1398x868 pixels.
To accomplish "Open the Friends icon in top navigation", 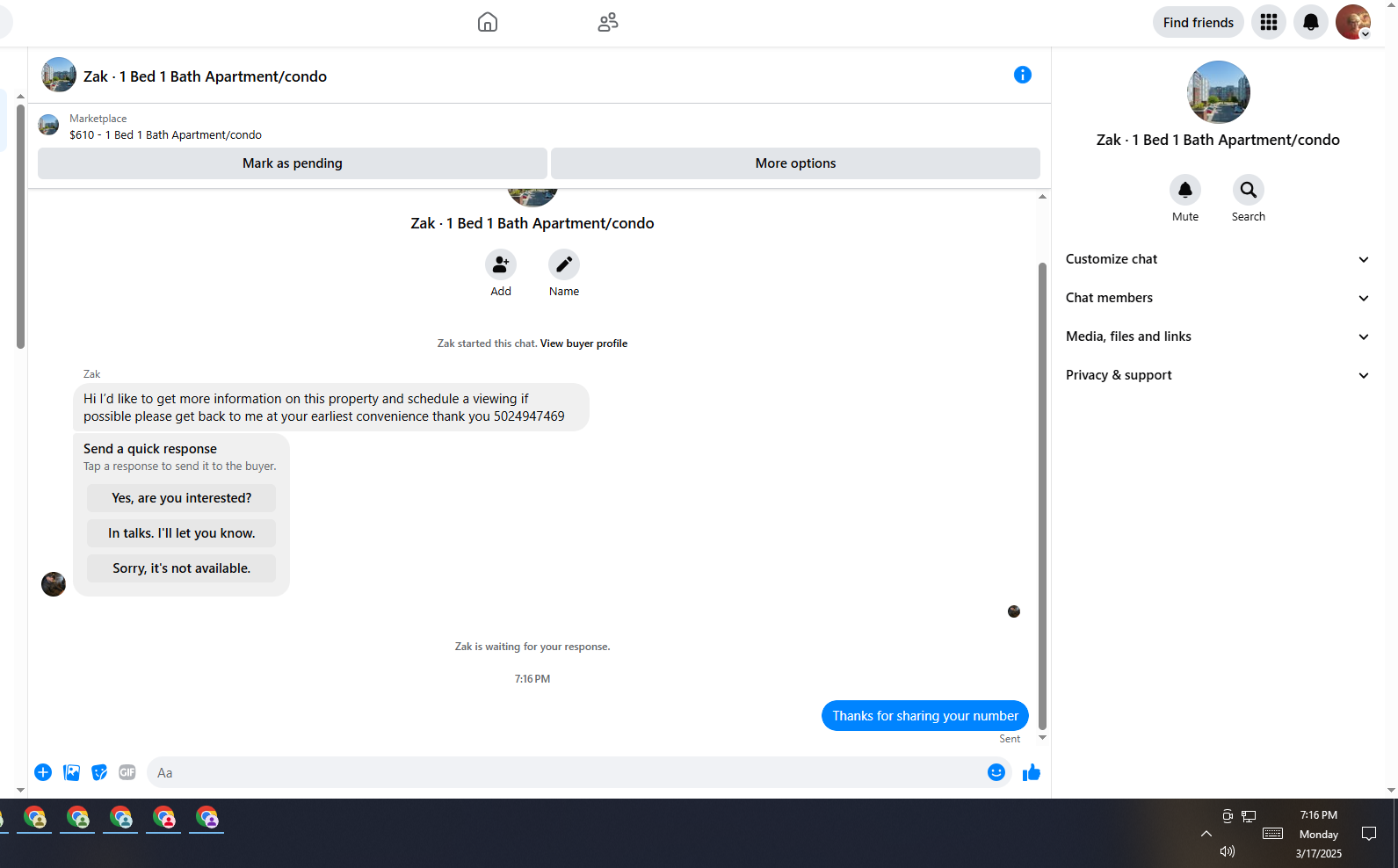I will tap(608, 22).
